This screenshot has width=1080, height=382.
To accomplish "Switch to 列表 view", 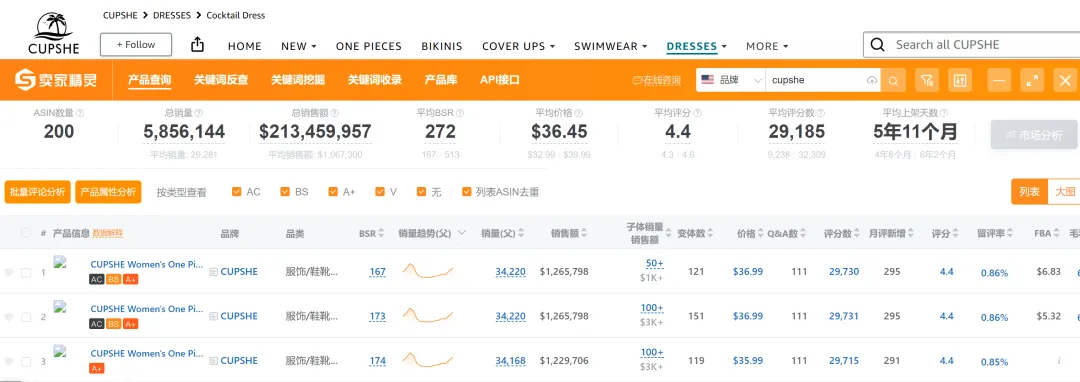I will pos(1029,192).
